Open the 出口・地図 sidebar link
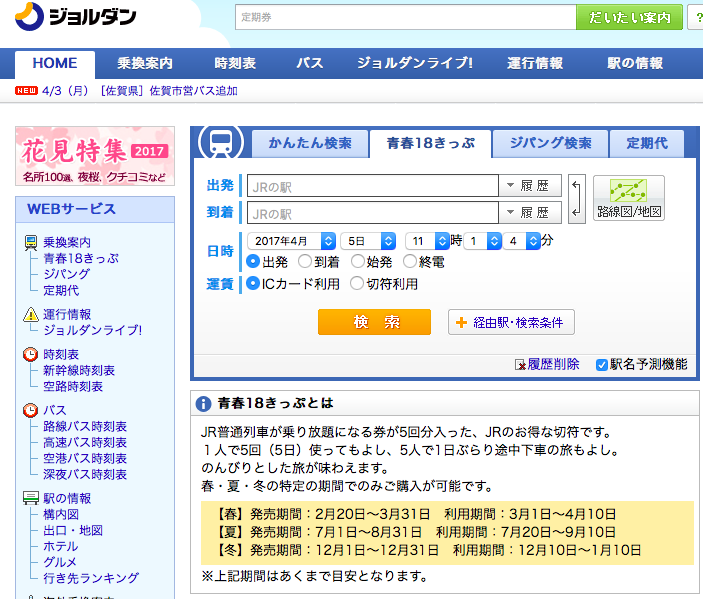This screenshot has height=599, width=703. point(73,530)
